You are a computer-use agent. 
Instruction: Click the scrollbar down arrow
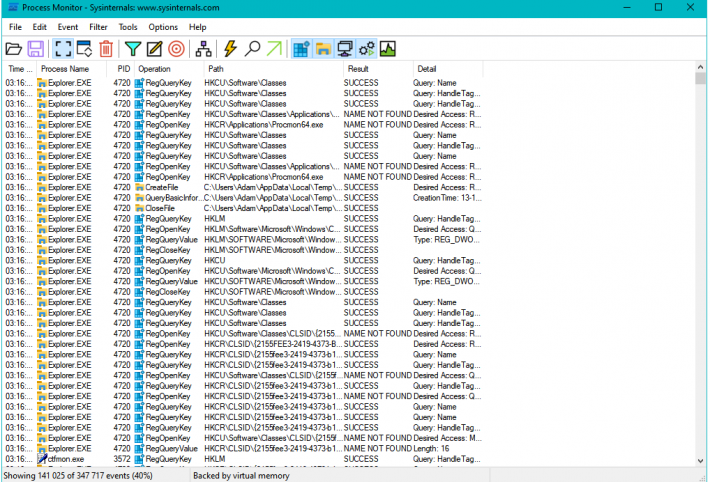700,461
